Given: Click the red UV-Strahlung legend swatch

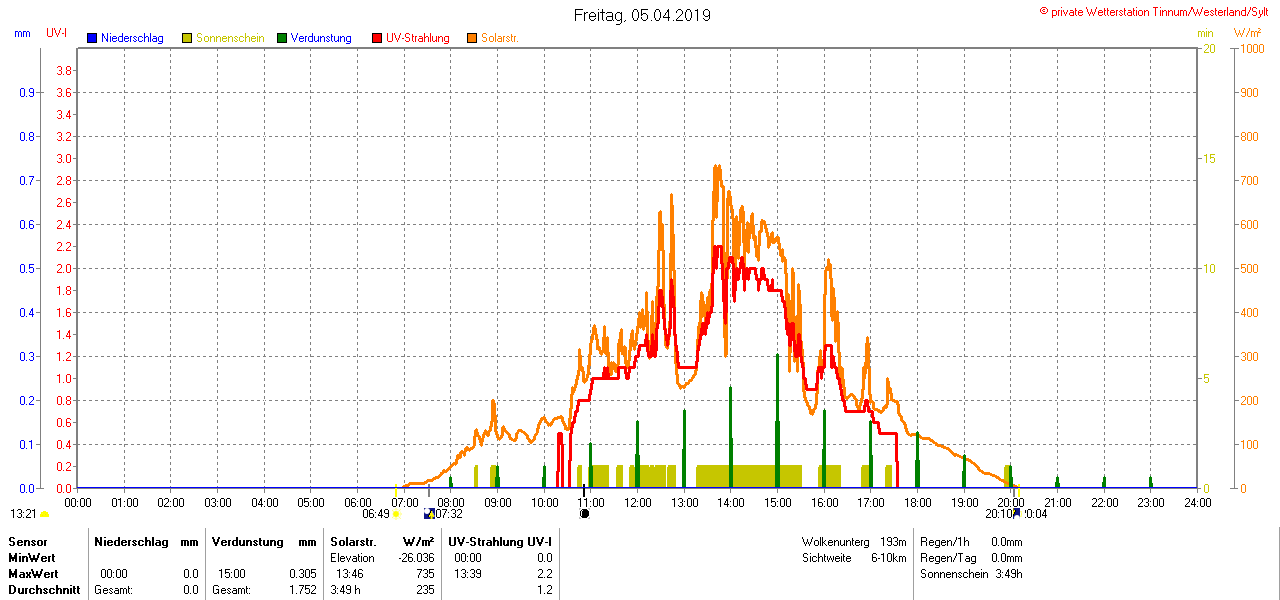Looking at the screenshot, I should coord(377,38).
